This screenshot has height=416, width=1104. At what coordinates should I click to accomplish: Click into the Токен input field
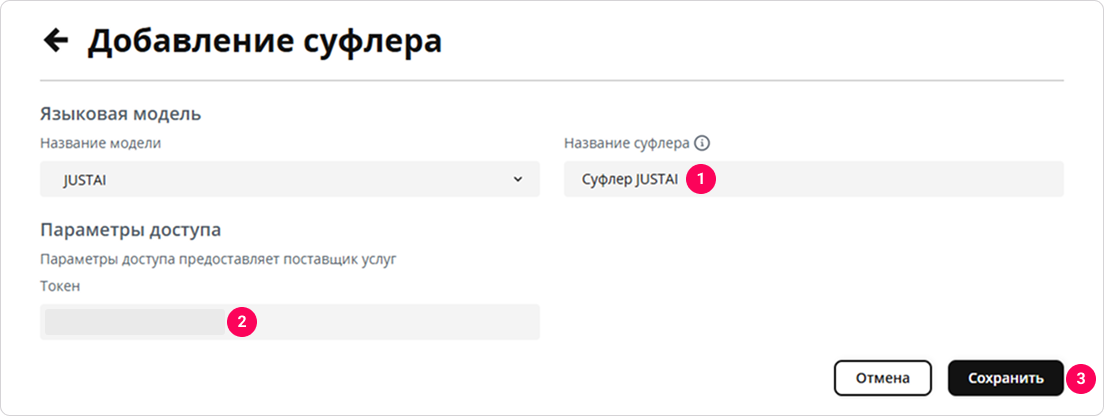(x=290, y=322)
